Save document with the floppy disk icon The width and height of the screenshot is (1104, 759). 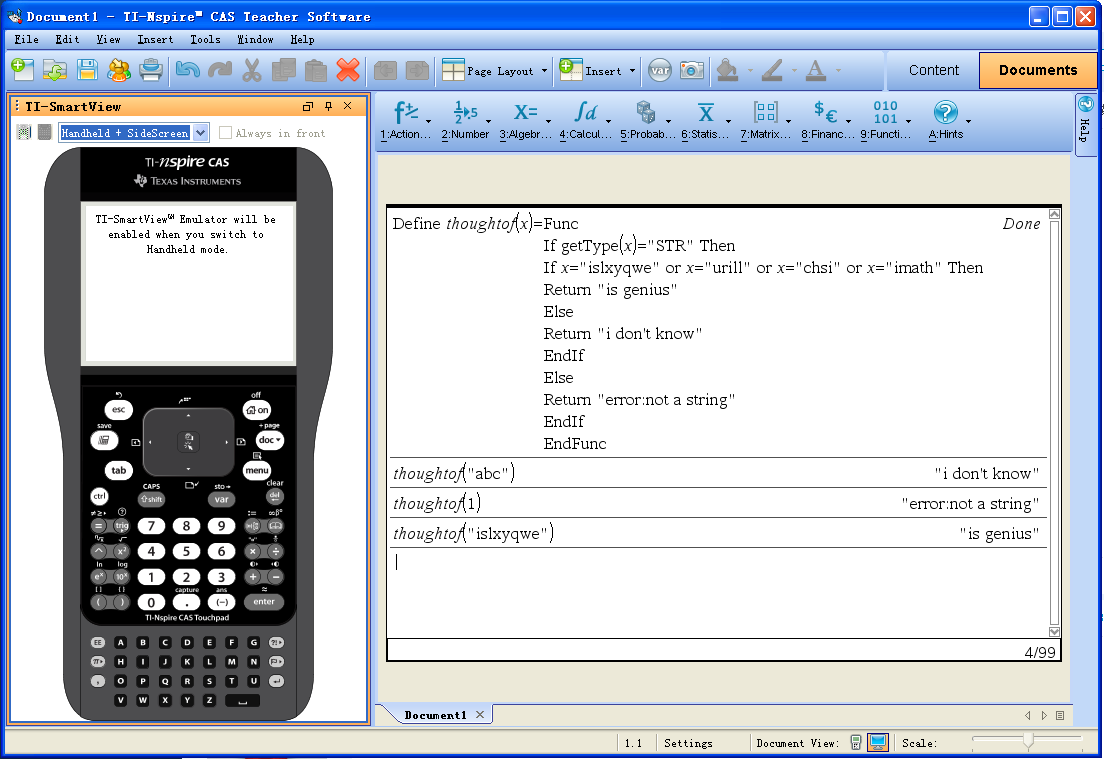pos(87,70)
